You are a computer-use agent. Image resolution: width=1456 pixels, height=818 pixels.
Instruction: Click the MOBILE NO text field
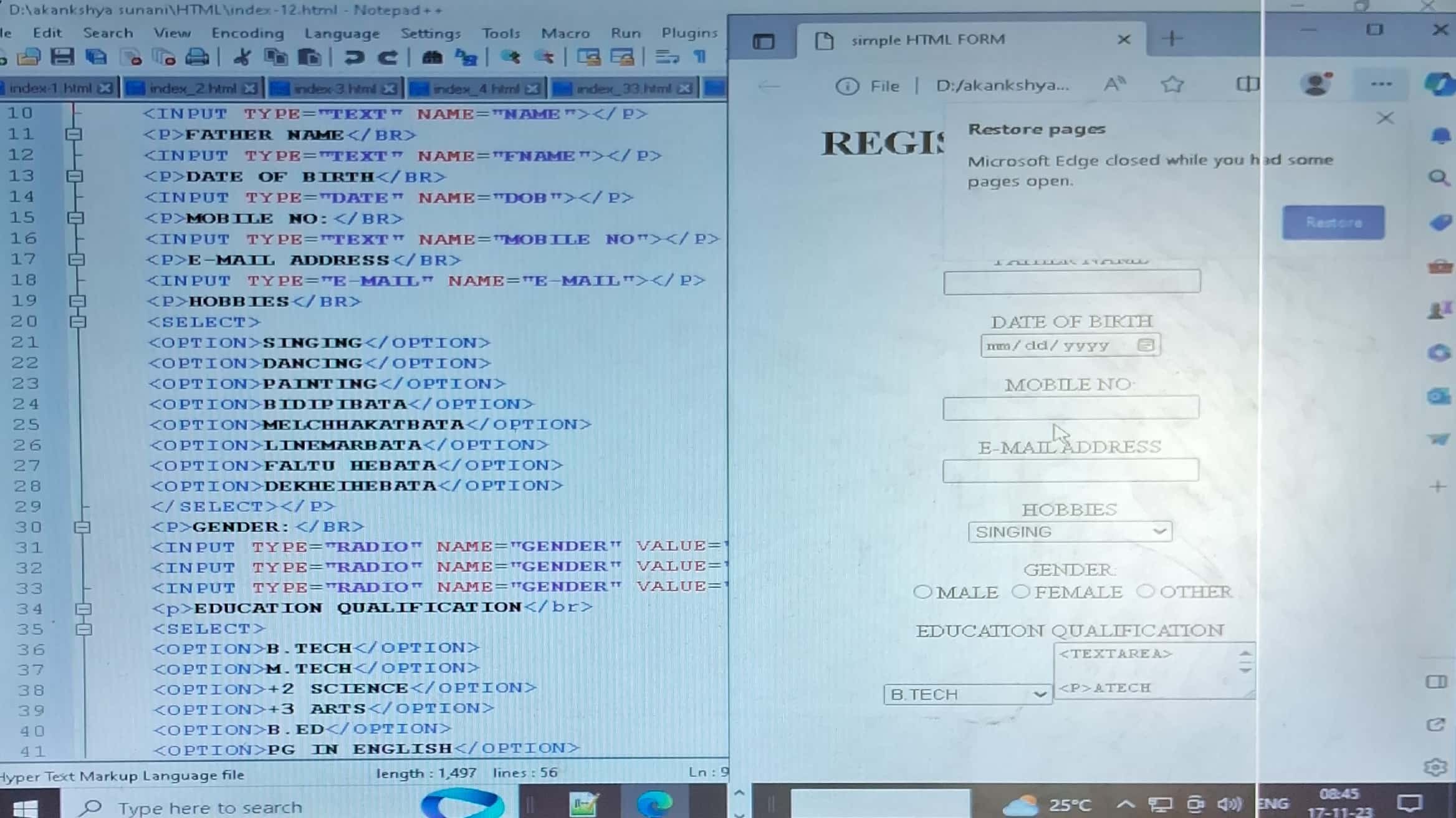[1070, 408]
